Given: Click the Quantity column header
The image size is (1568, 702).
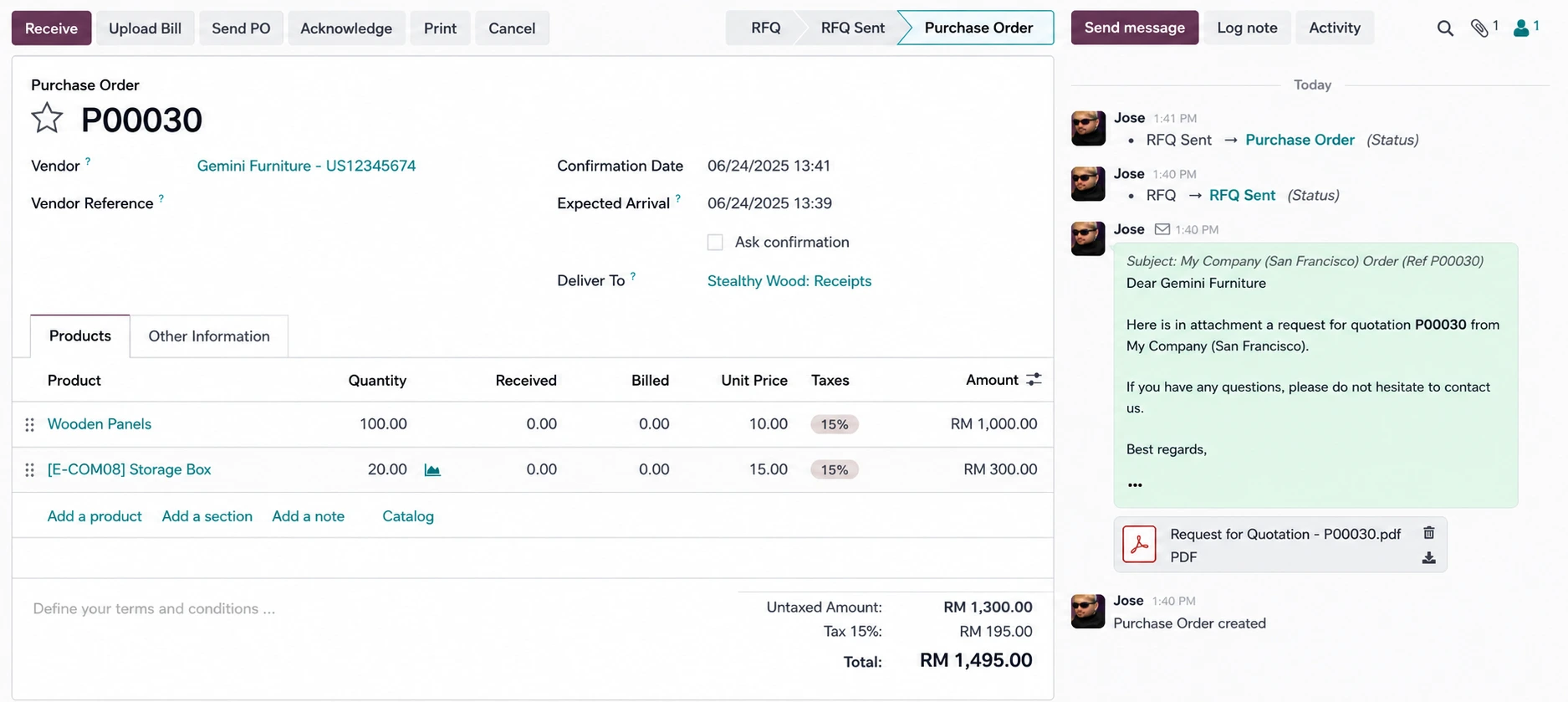Looking at the screenshot, I should (x=377, y=380).
